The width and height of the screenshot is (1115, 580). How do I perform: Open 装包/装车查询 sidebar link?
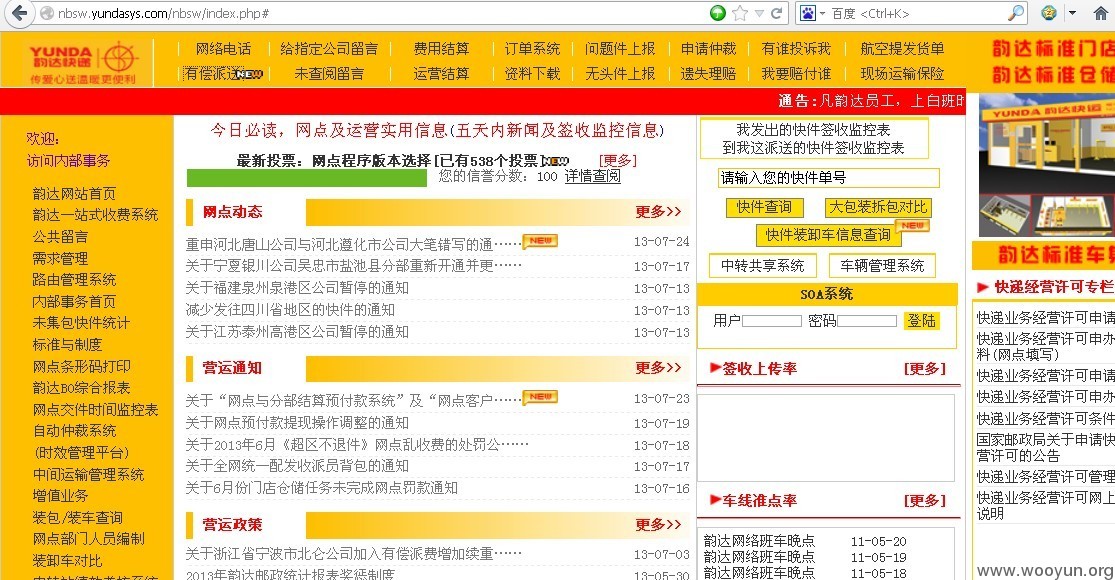click(x=78, y=518)
